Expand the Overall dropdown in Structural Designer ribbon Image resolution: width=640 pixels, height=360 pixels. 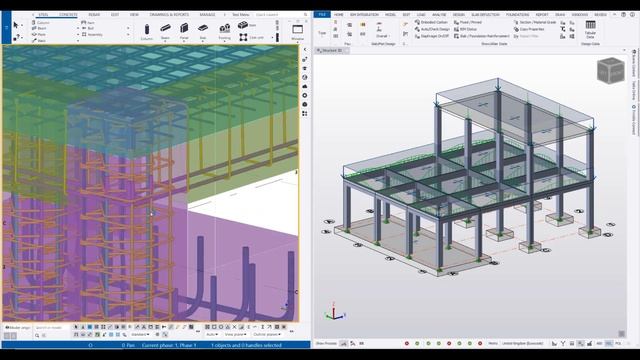(x=382, y=36)
